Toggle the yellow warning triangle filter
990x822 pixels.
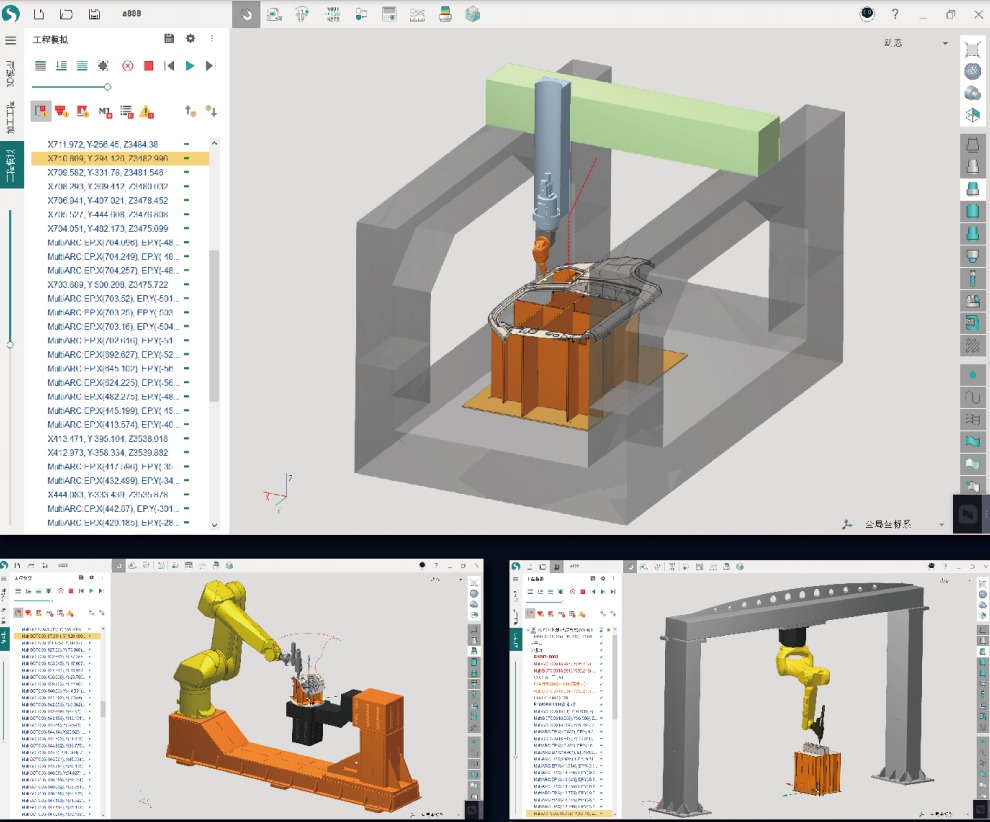click(146, 112)
